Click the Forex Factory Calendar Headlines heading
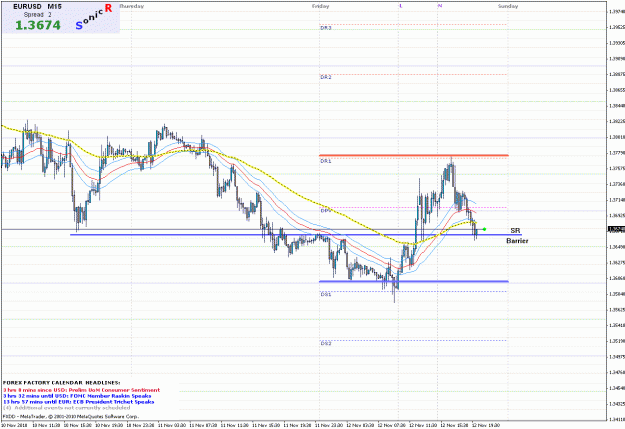This screenshot has width=625, height=429. click(61, 383)
